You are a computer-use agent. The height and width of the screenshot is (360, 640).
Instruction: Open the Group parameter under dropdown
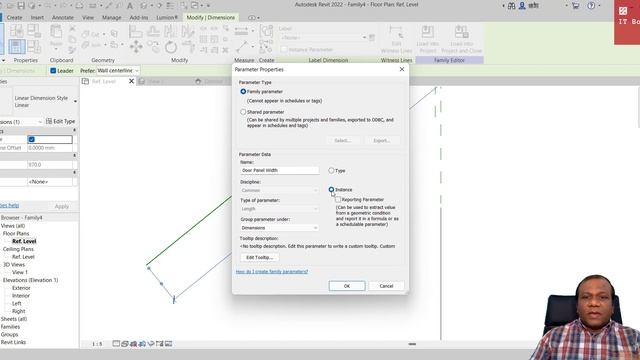(280, 228)
